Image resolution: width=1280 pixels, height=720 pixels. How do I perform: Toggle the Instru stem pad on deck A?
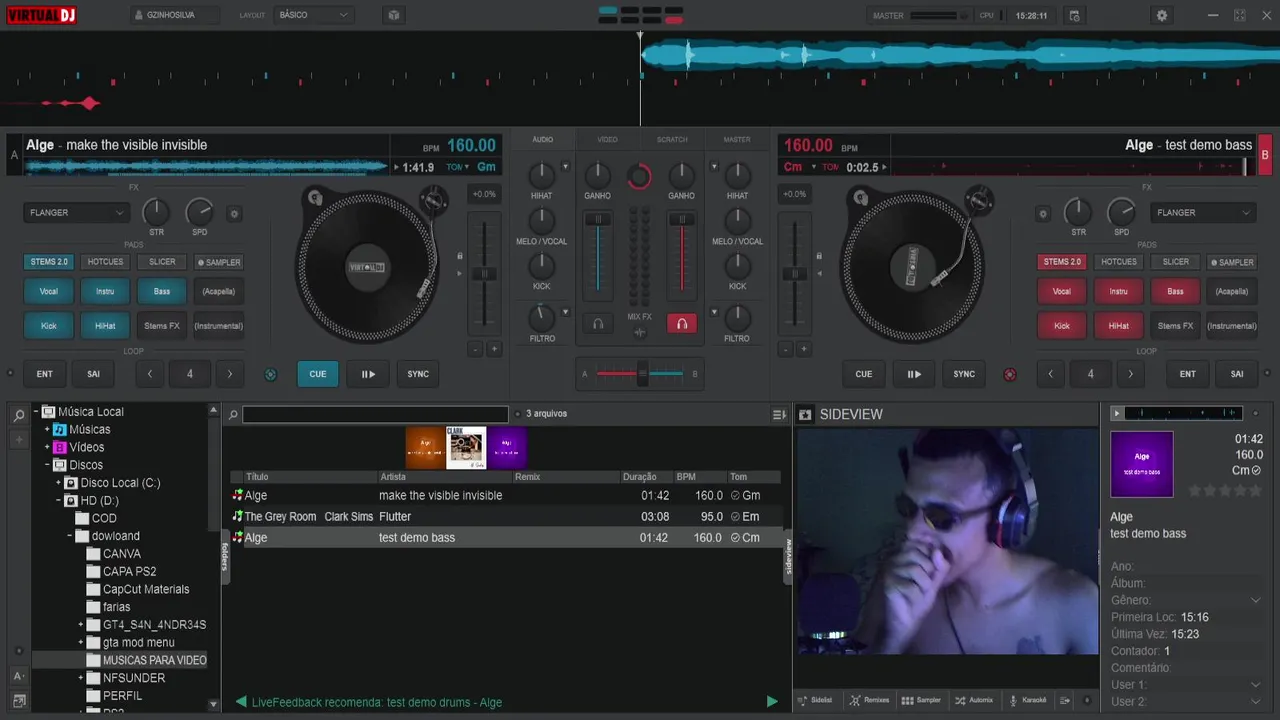coord(105,292)
